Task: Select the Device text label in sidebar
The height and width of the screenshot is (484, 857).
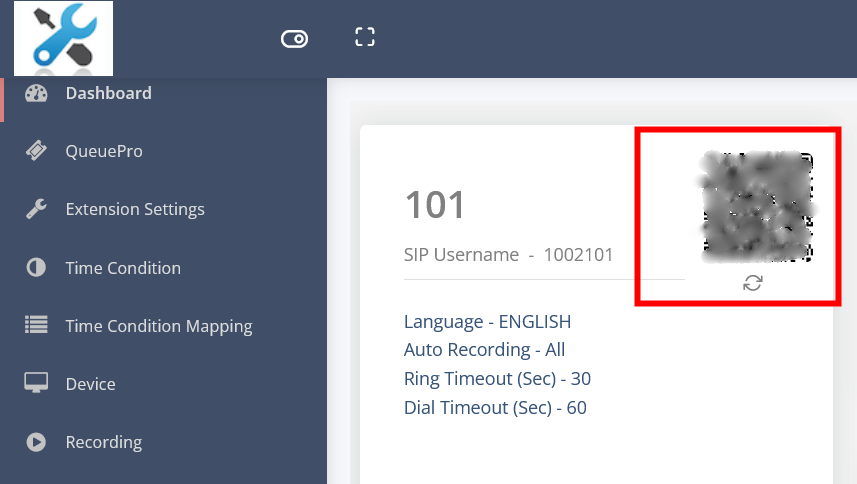Action: [x=90, y=384]
